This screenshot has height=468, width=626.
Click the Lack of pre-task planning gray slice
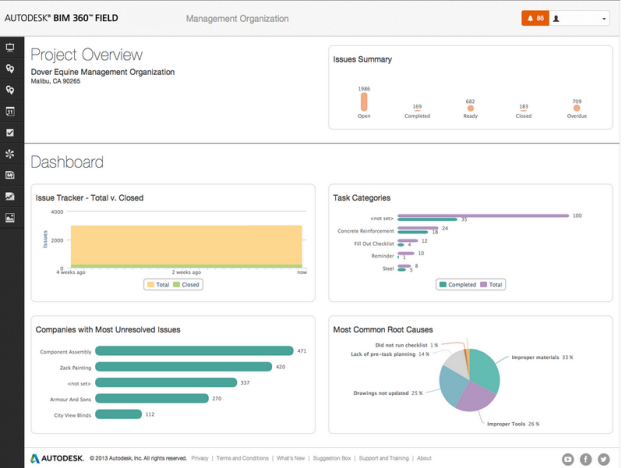456,364
